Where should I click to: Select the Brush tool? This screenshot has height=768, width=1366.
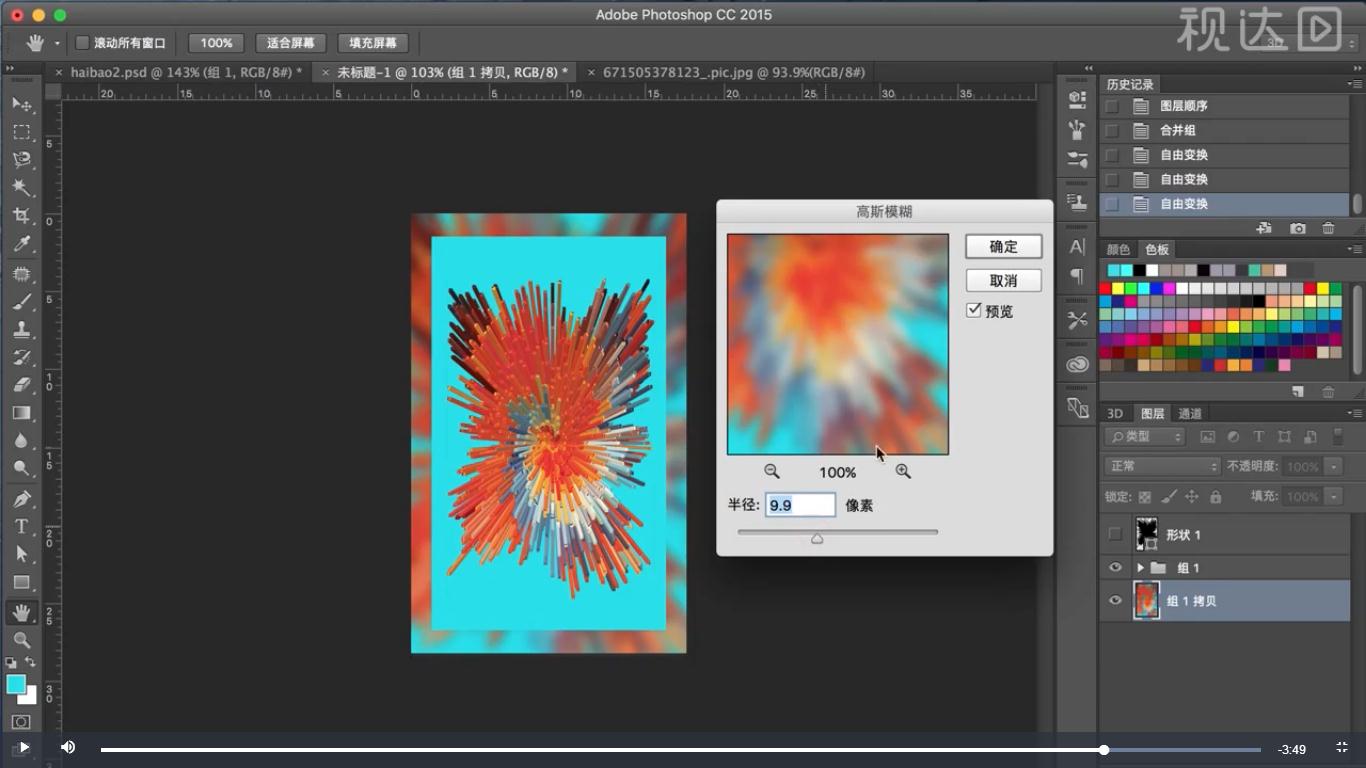21,302
